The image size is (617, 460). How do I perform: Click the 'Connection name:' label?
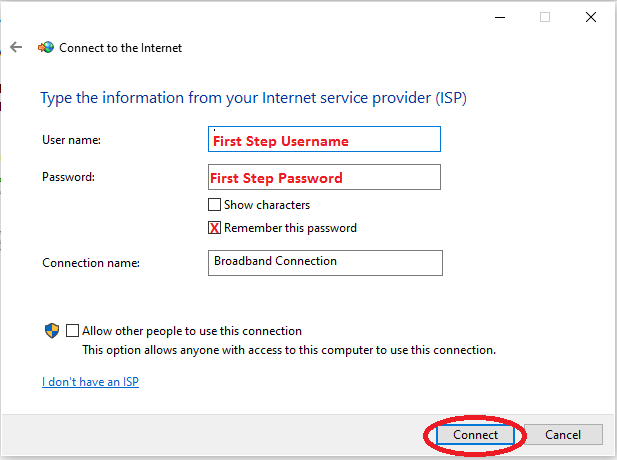(x=90, y=263)
